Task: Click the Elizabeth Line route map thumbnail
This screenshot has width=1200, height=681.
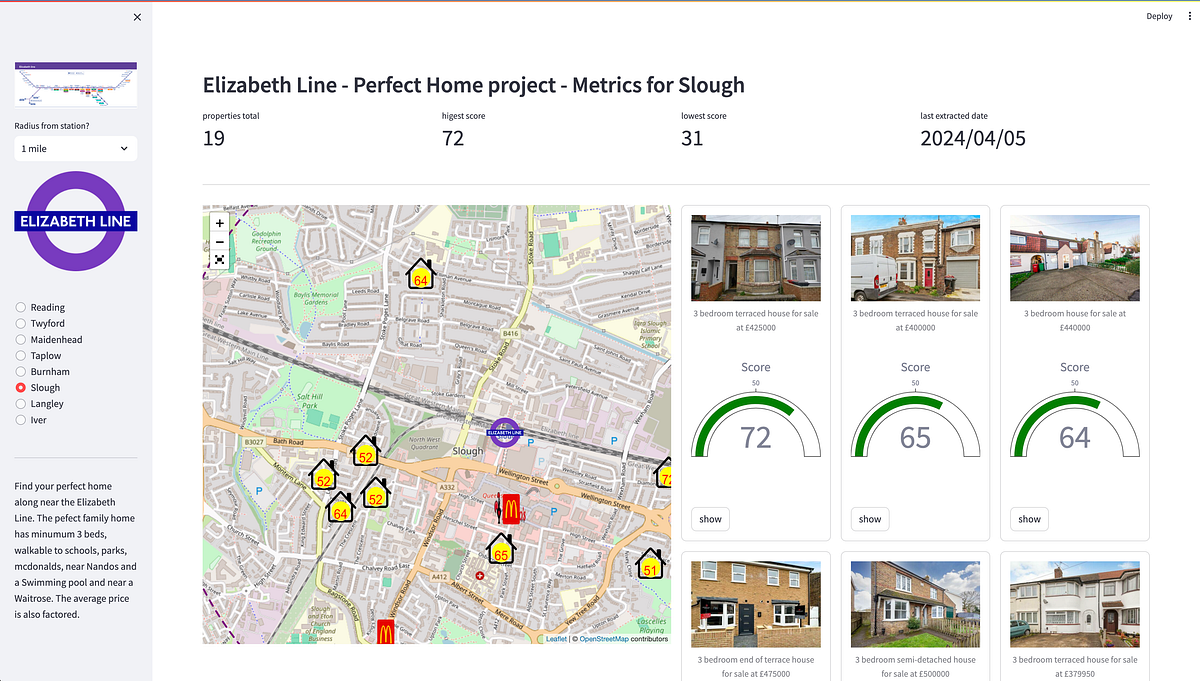Action: coord(75,84)
